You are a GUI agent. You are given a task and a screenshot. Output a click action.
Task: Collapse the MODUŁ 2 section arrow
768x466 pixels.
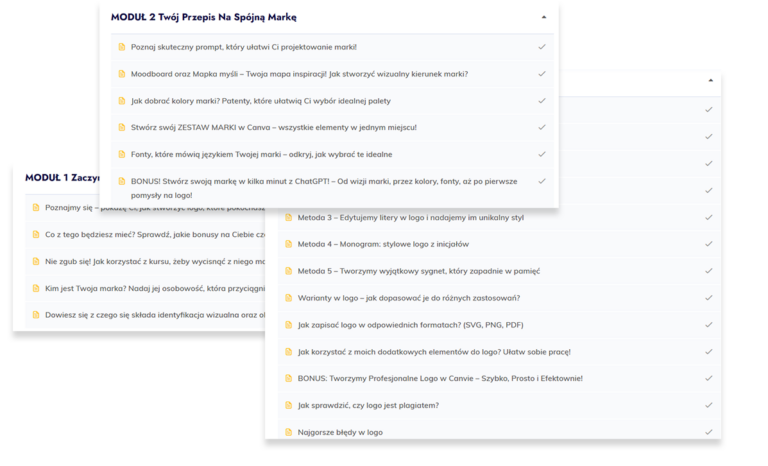pyautogui.click(x=543, y=17)
